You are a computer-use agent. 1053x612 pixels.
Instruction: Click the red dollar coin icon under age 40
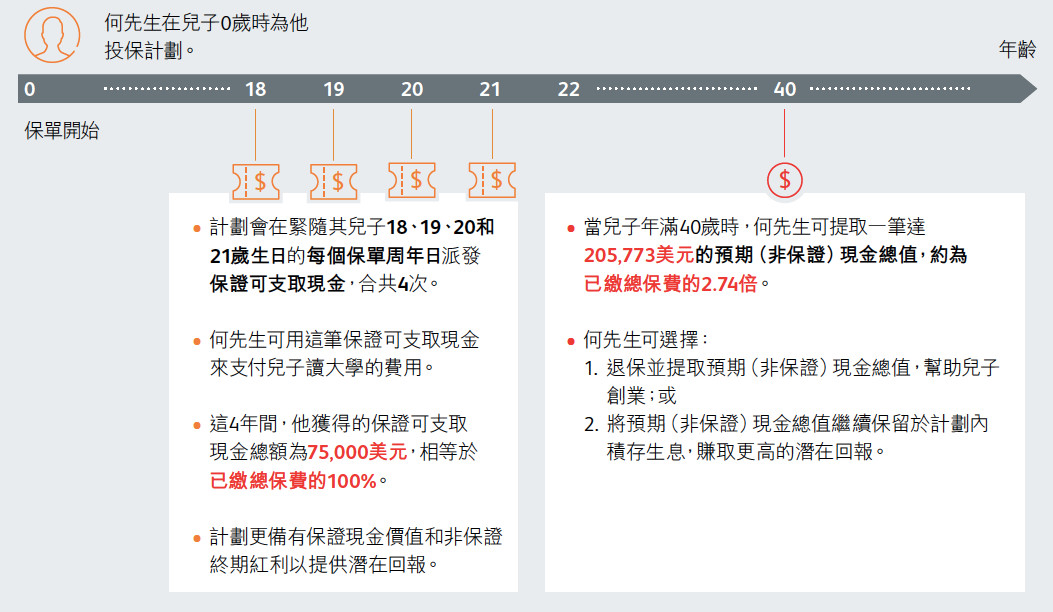pos(784,180)
